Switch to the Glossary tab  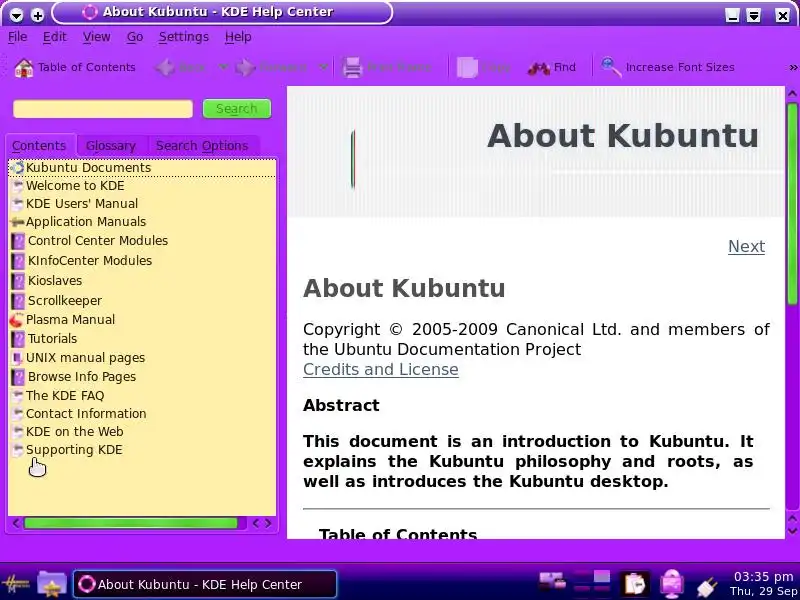pos(111,145)
